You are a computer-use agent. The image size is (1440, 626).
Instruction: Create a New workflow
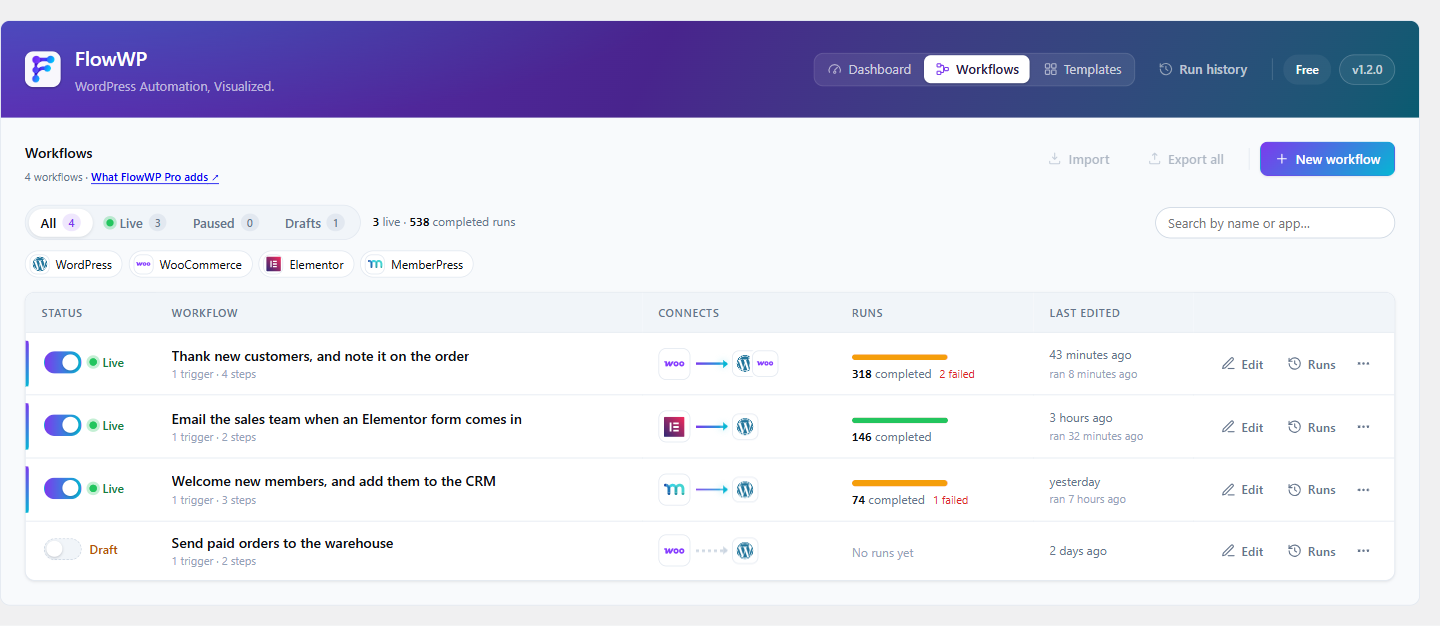point(1327,159)
